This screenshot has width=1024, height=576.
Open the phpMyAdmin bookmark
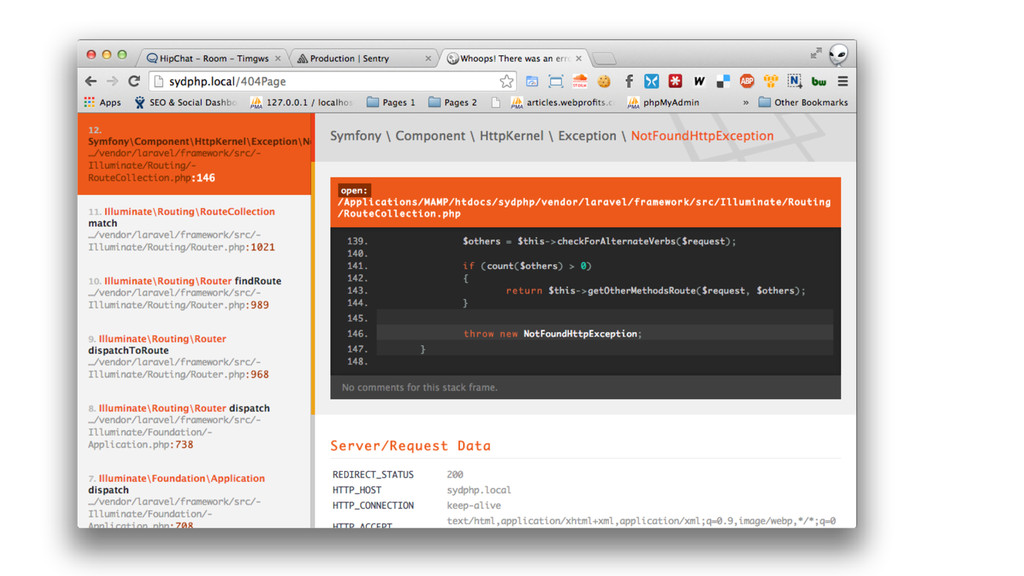coord(662,102)
